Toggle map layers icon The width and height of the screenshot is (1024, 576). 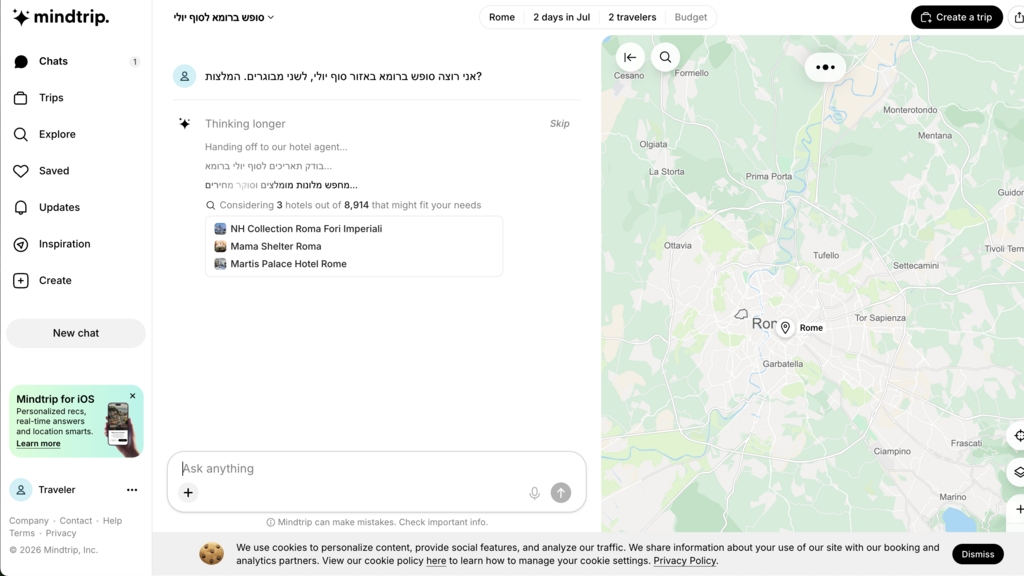tap(1018, 472)
